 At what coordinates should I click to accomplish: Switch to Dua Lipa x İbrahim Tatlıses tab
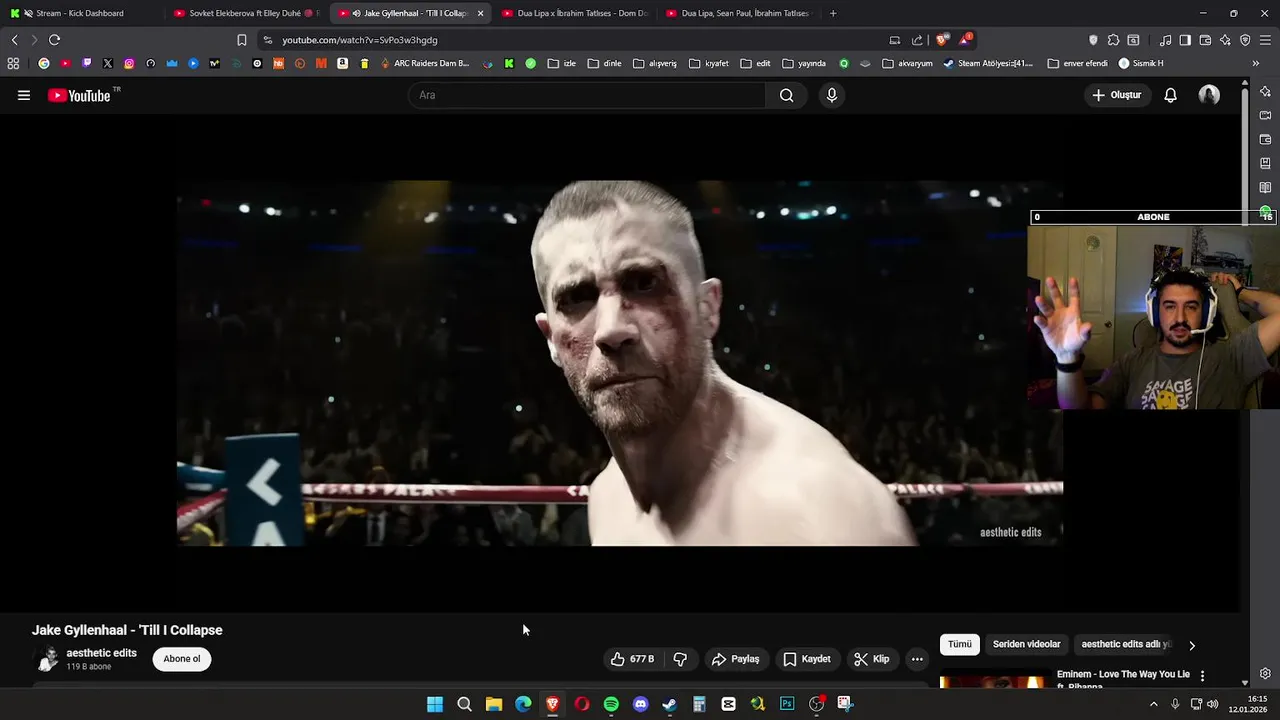point(574,13)
